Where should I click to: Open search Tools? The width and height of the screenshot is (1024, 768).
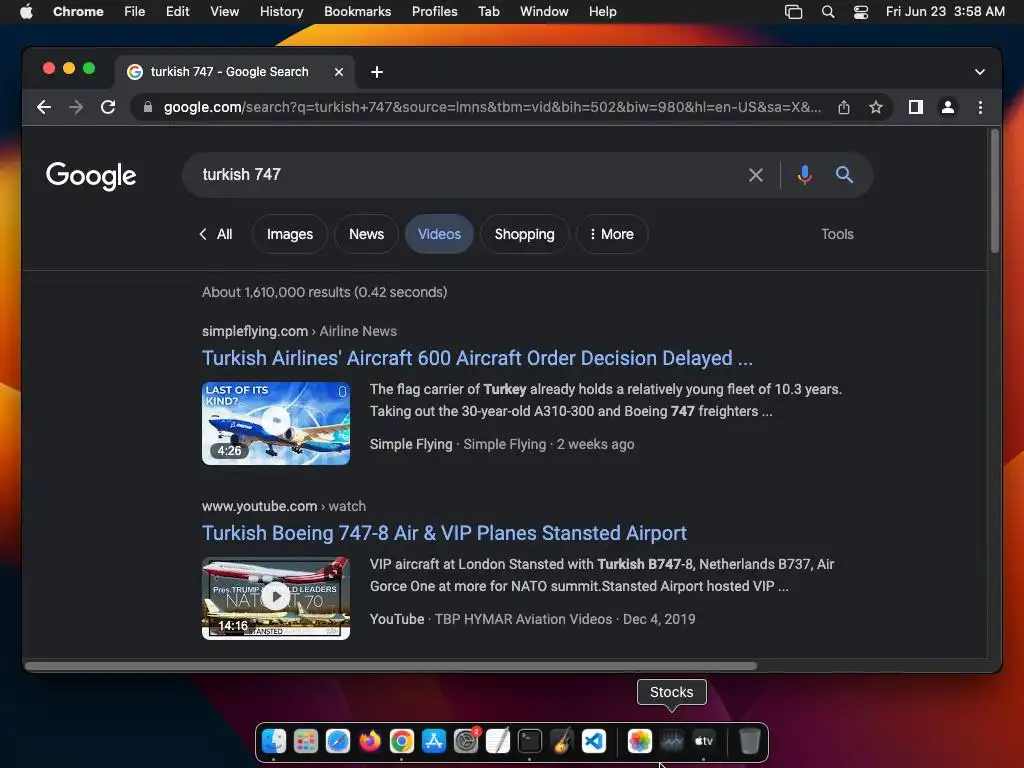pyautogui.click(x=837, y=234)
